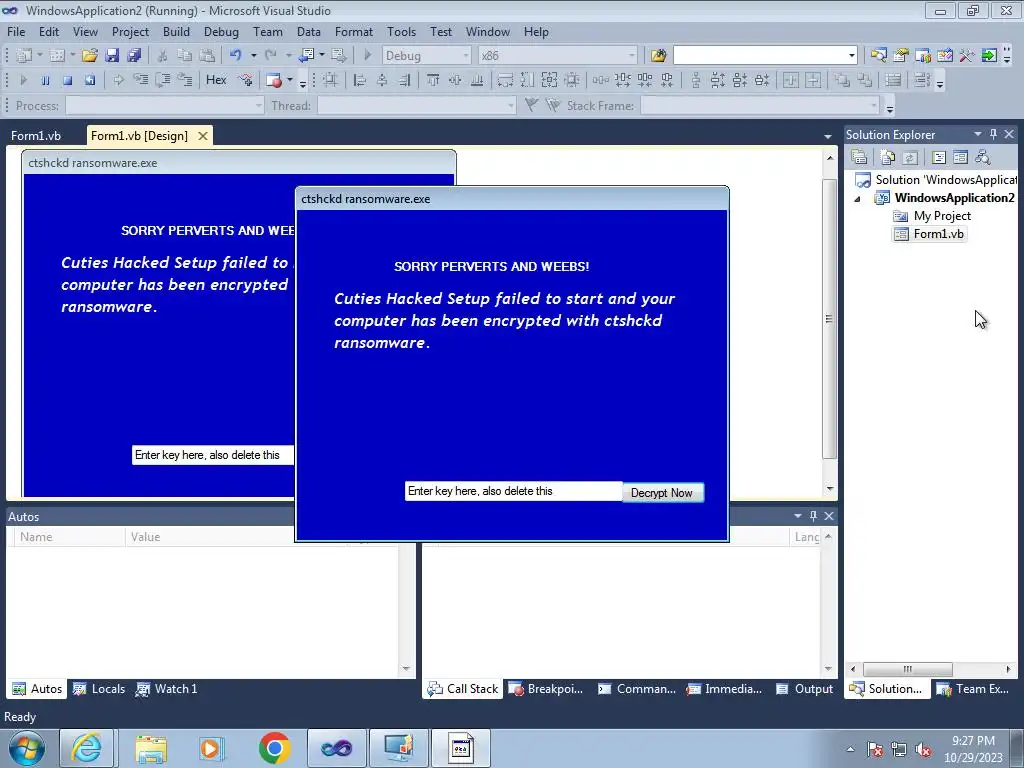Close the Form1.vb [Design] tab
The image size is (1024, 768).
pyautogui.click(x=203, y=136)
